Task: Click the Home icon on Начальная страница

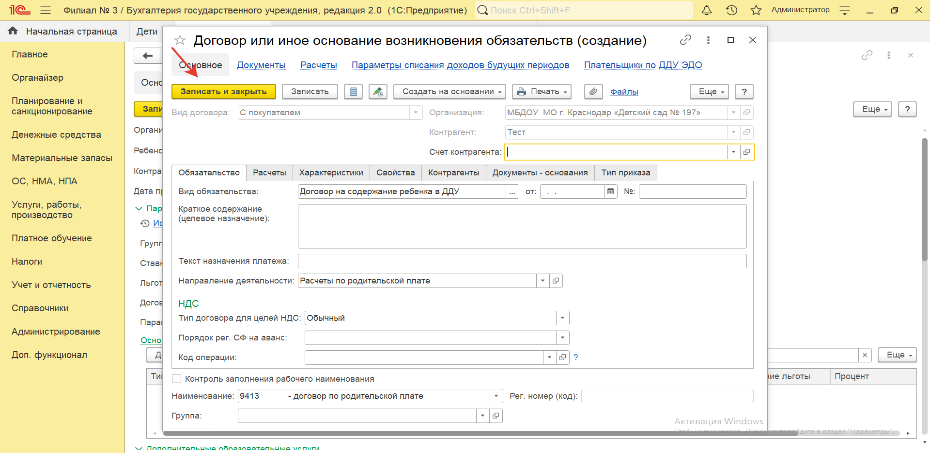Action: pos(11,32)
